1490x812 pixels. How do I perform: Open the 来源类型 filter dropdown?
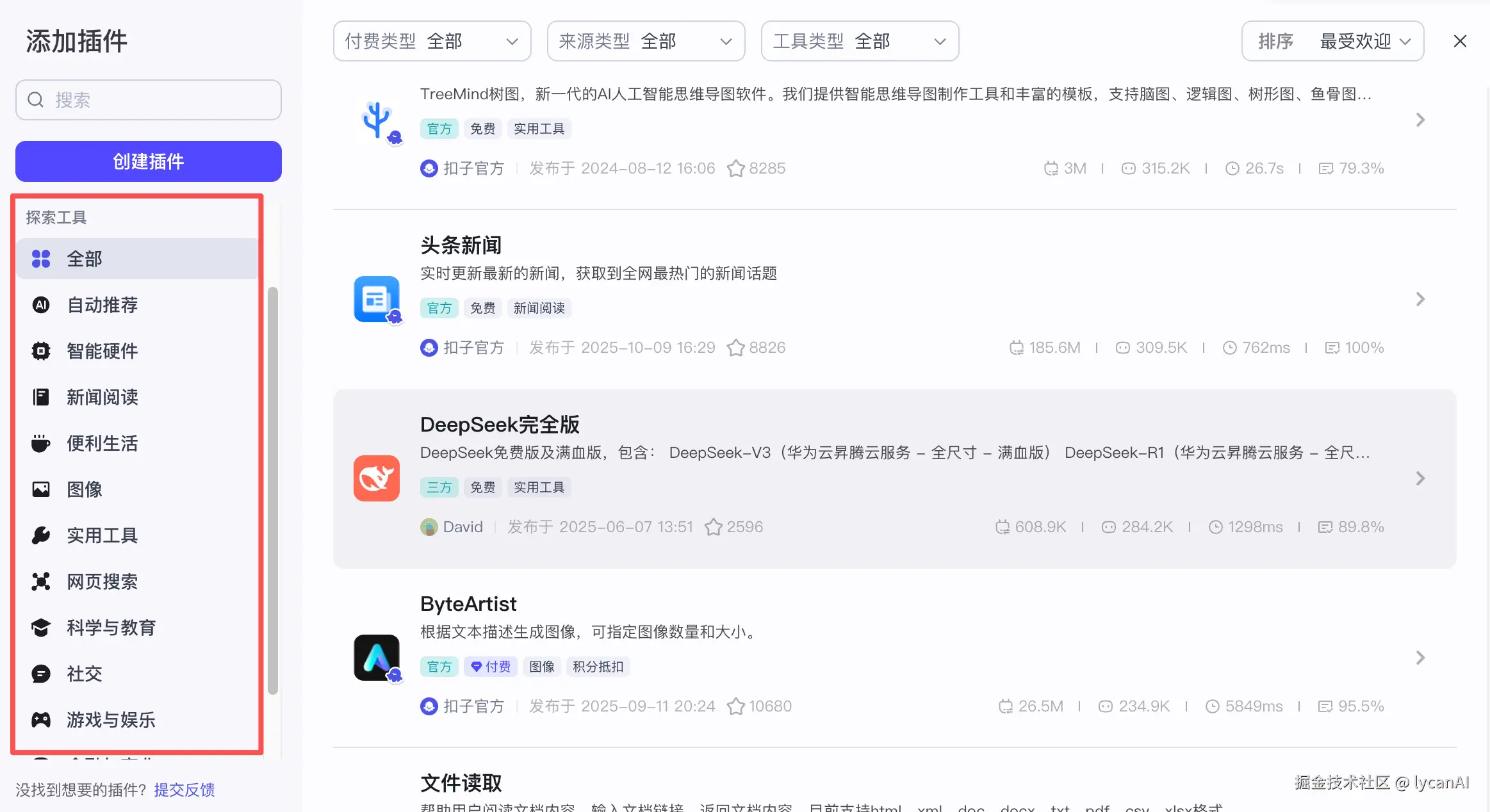pos(644,40)
